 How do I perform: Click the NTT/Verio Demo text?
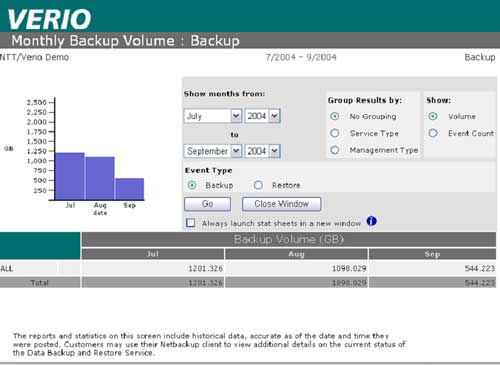tap(34, 57)
